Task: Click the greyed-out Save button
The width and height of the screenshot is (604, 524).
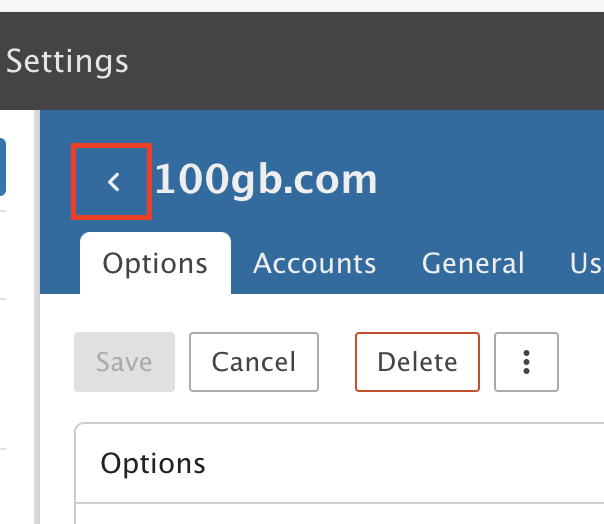Action: click(124, 362)
